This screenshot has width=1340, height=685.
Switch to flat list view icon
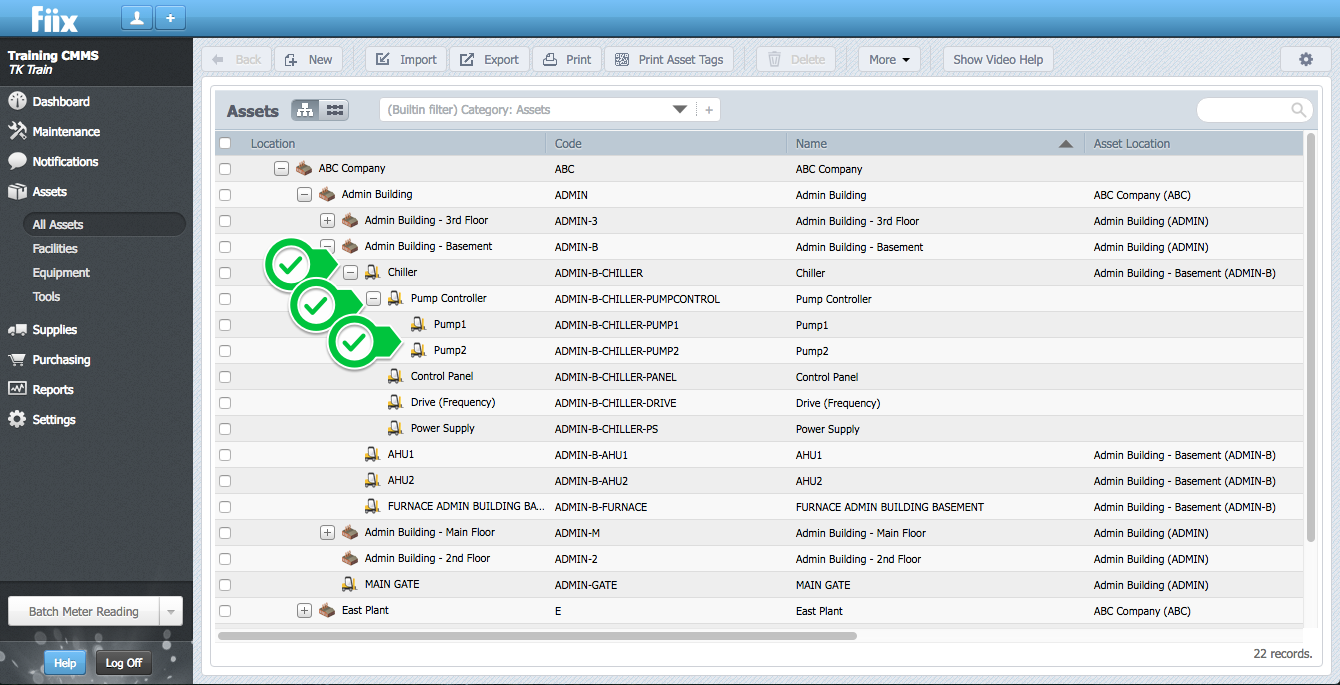[335, 110]
